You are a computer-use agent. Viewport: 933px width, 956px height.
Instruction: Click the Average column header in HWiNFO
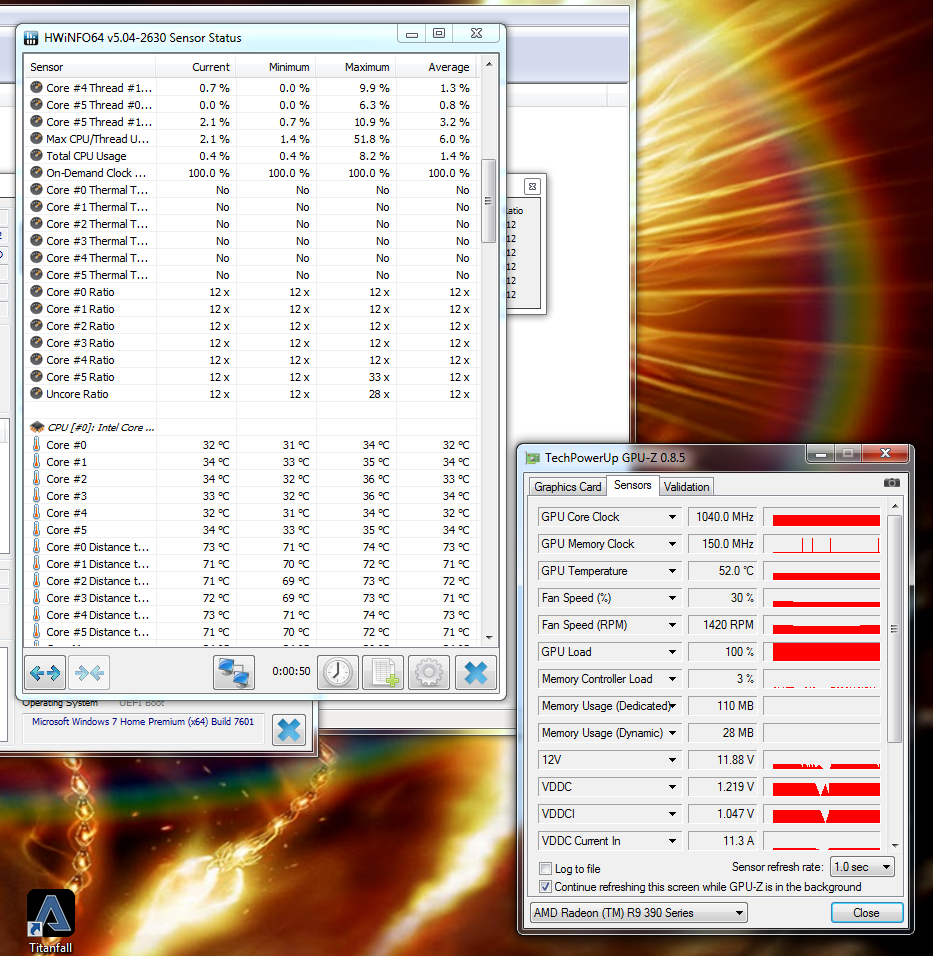[437, 67]
